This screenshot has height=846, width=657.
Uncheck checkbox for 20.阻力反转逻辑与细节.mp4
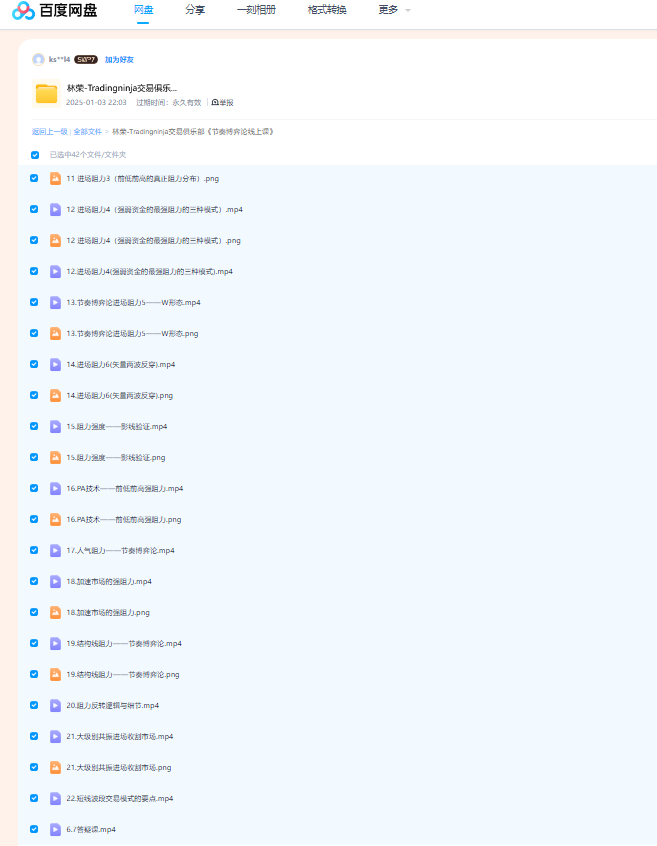34,705
